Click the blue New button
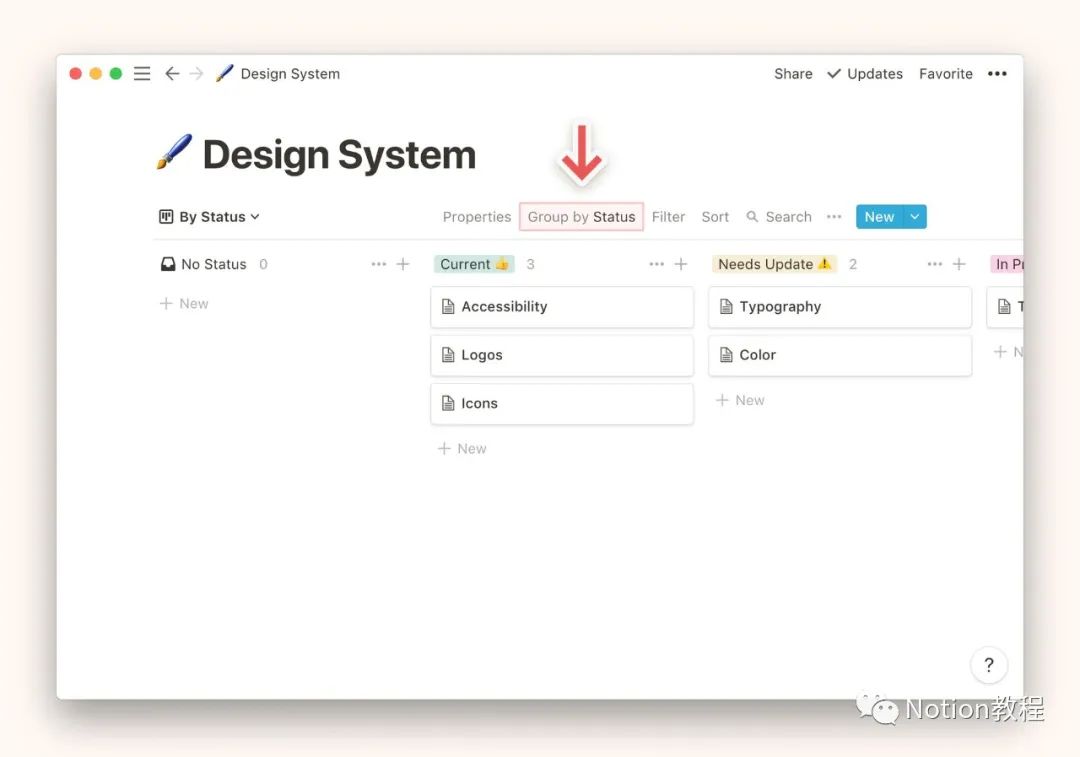Image resolution: width=1080 pixels, height=757 pixels. coord(879,217)
